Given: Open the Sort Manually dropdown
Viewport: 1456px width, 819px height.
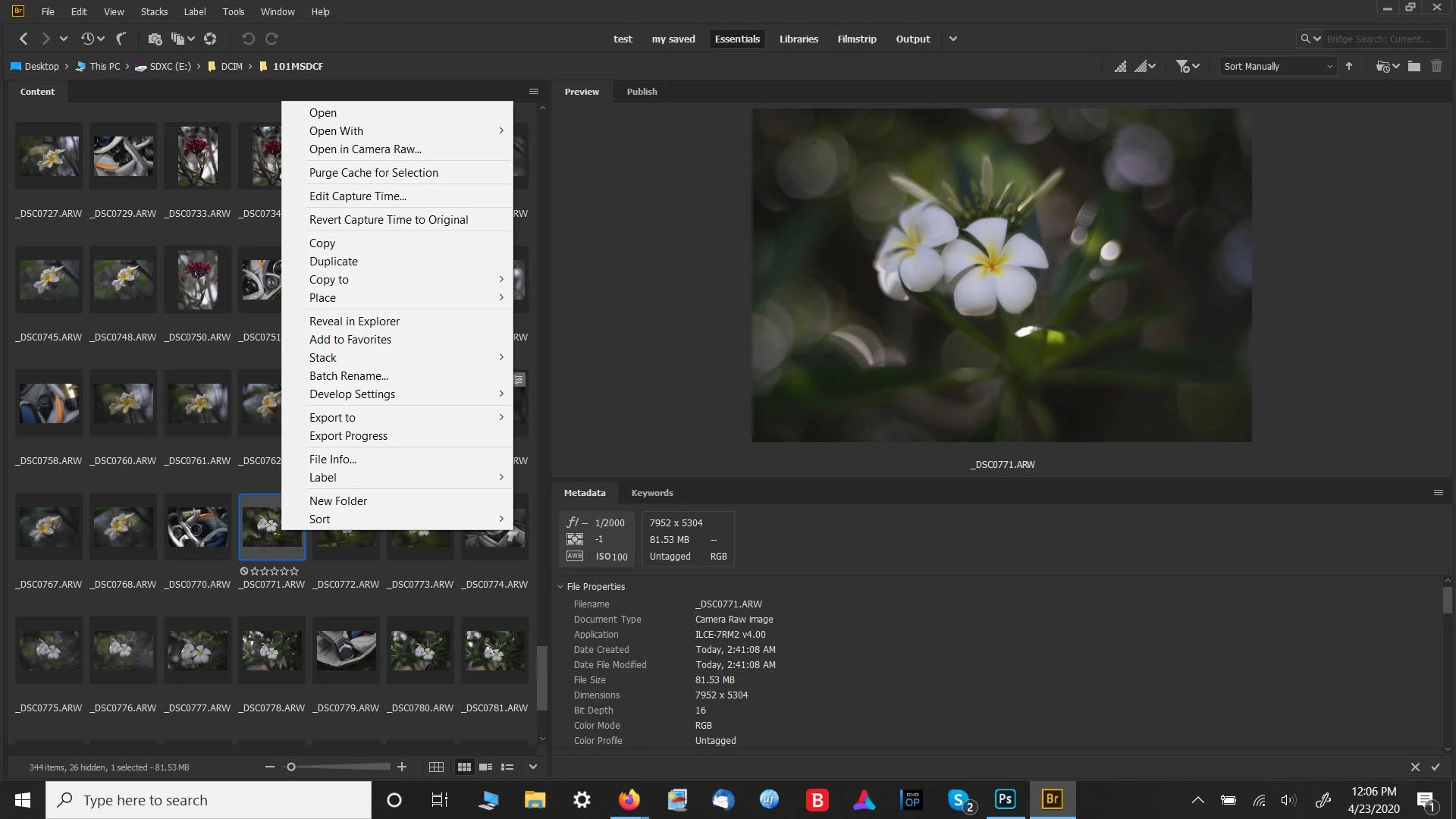Looking at the screenshot, I should pos(1277,66).
